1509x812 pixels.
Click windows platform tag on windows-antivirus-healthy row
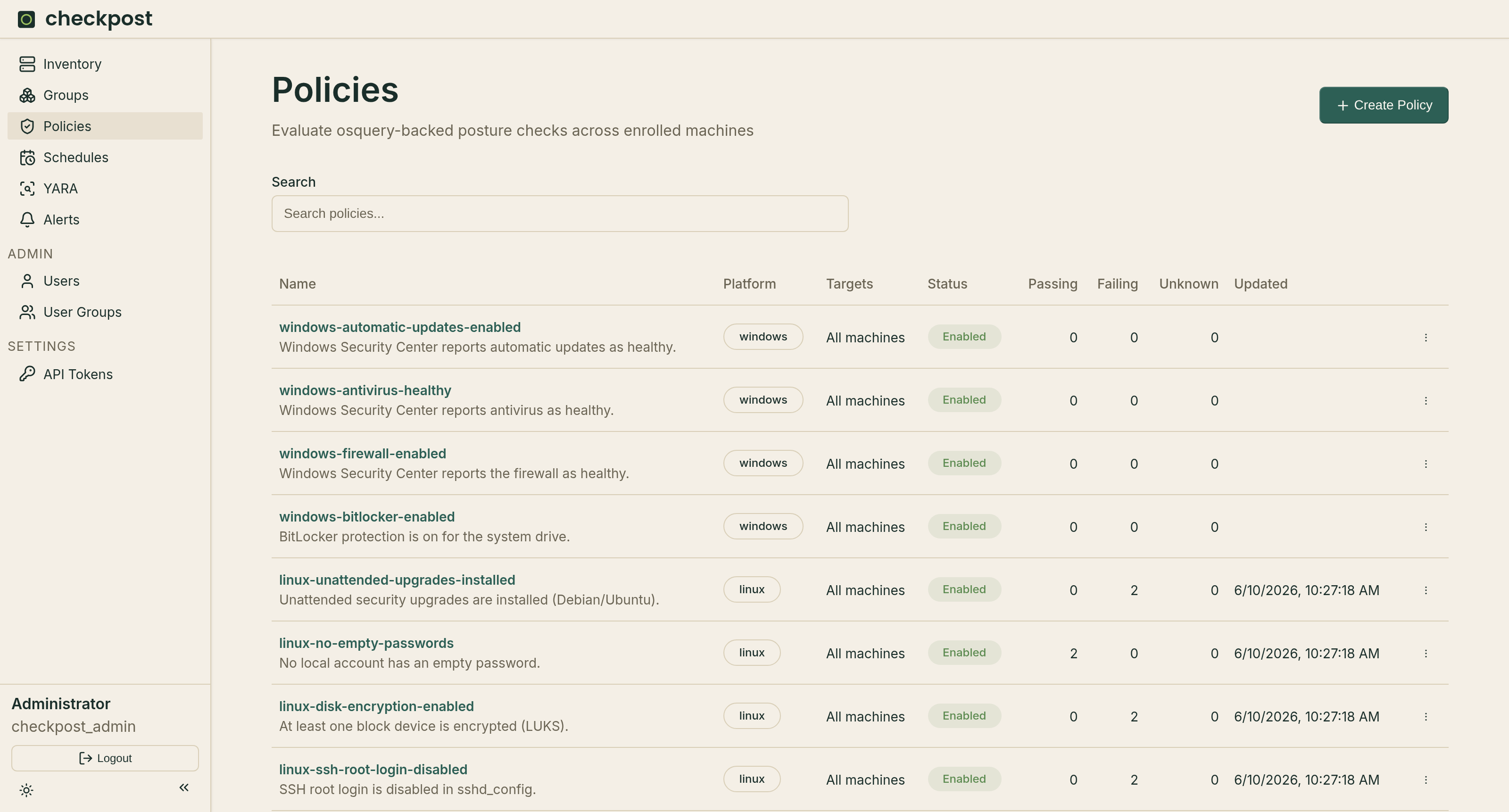[763, 400]
